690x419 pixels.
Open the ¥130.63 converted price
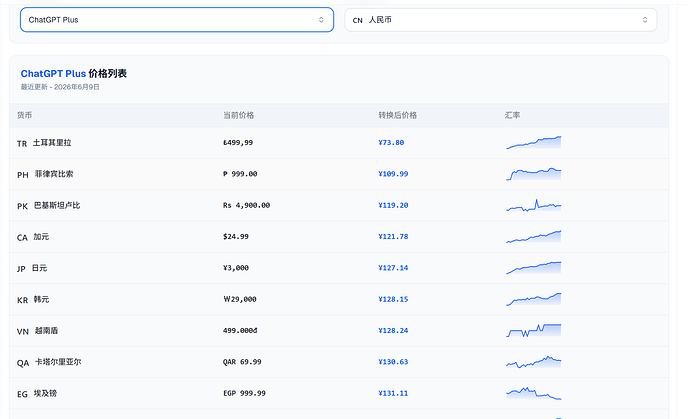click(x=393, y=362)
